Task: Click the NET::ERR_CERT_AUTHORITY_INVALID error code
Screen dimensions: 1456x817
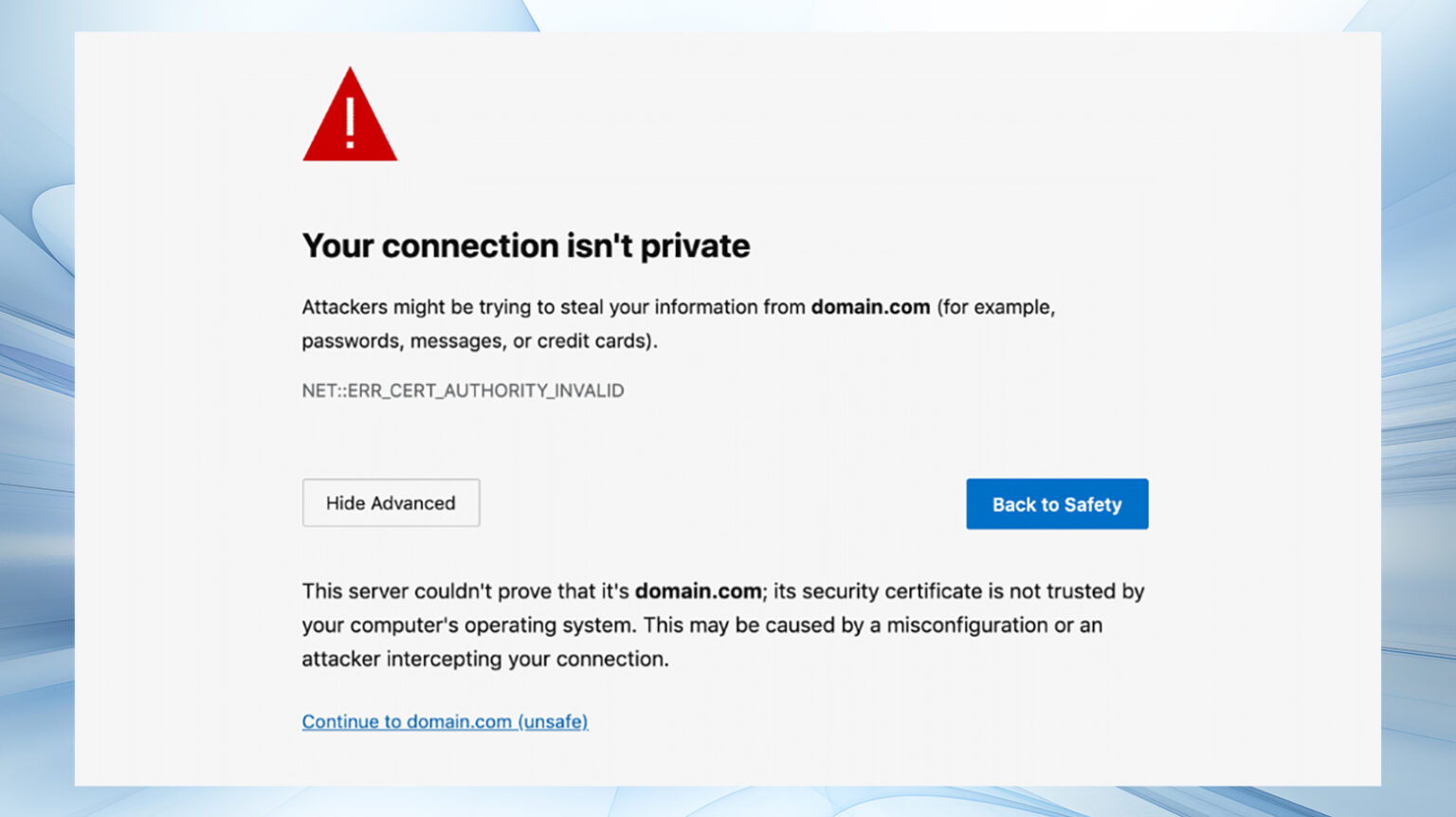Action: 463,390
